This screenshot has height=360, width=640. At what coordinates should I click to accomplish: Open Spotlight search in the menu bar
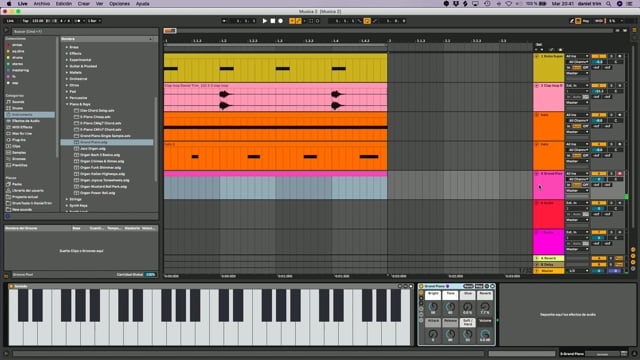click(609, 4)
